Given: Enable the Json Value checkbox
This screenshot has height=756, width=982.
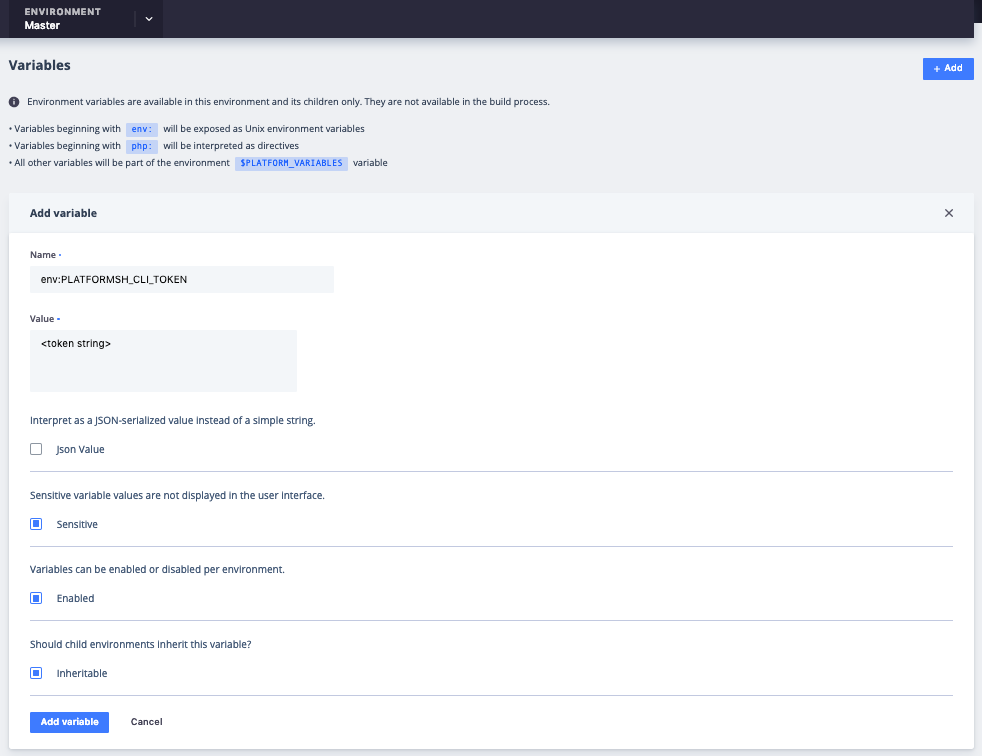Looking at the screenshot, I should 36,449.
